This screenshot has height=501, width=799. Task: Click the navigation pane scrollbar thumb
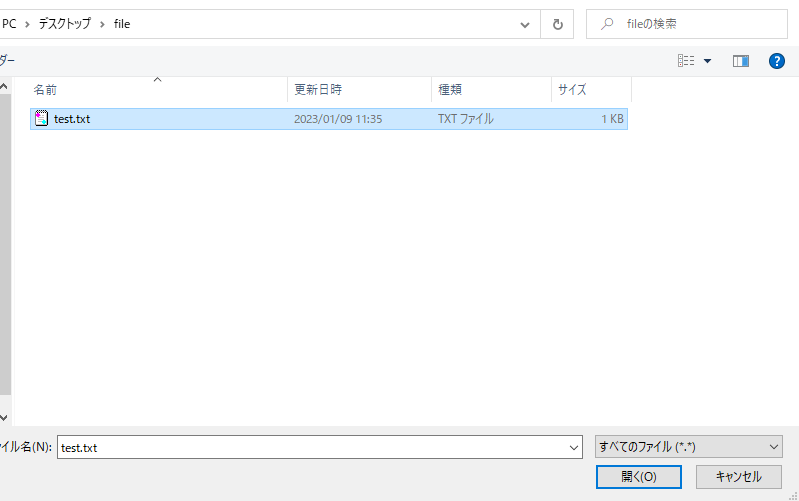click(x=5, y=245)
